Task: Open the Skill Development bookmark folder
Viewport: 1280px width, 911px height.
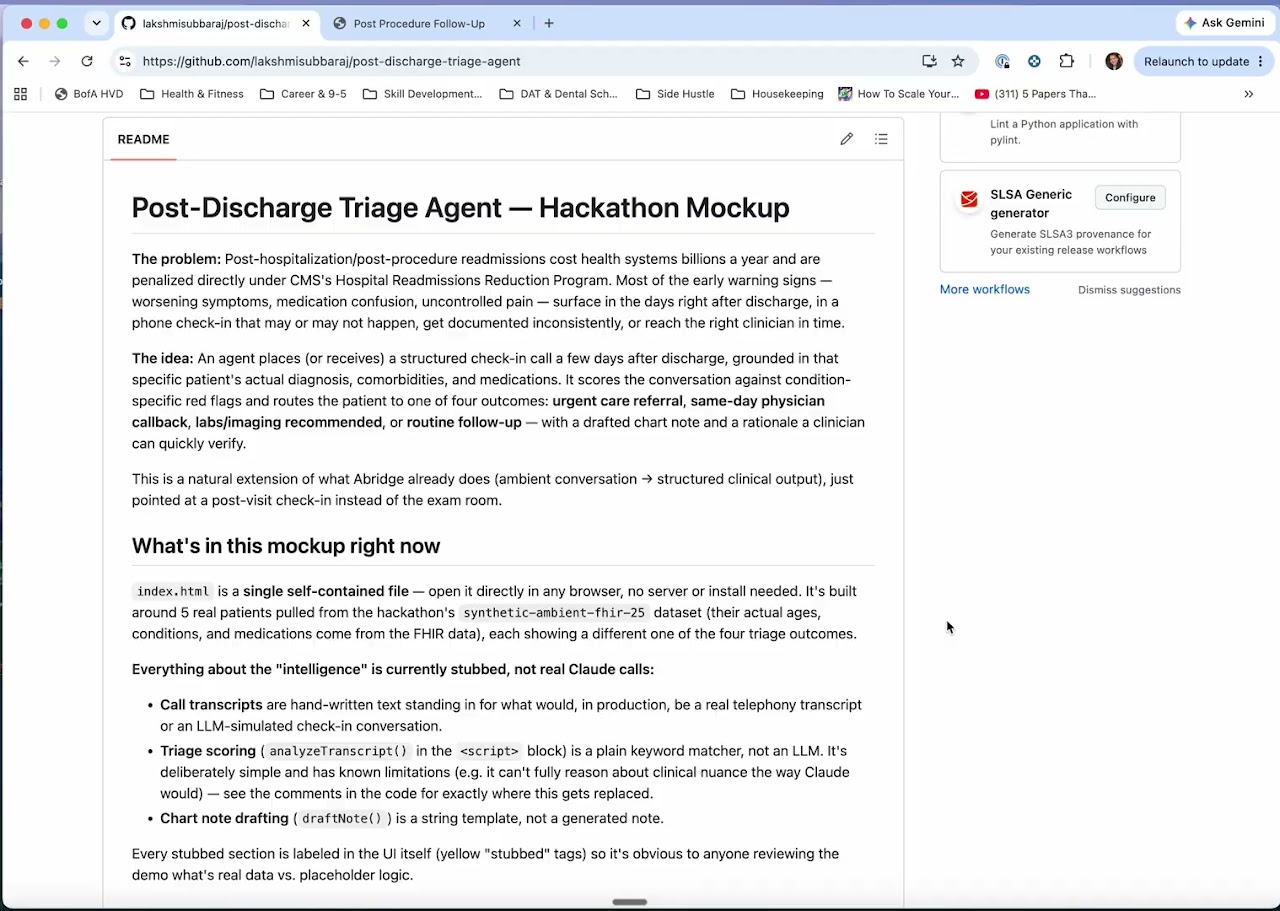Action: tap(422, 94)
